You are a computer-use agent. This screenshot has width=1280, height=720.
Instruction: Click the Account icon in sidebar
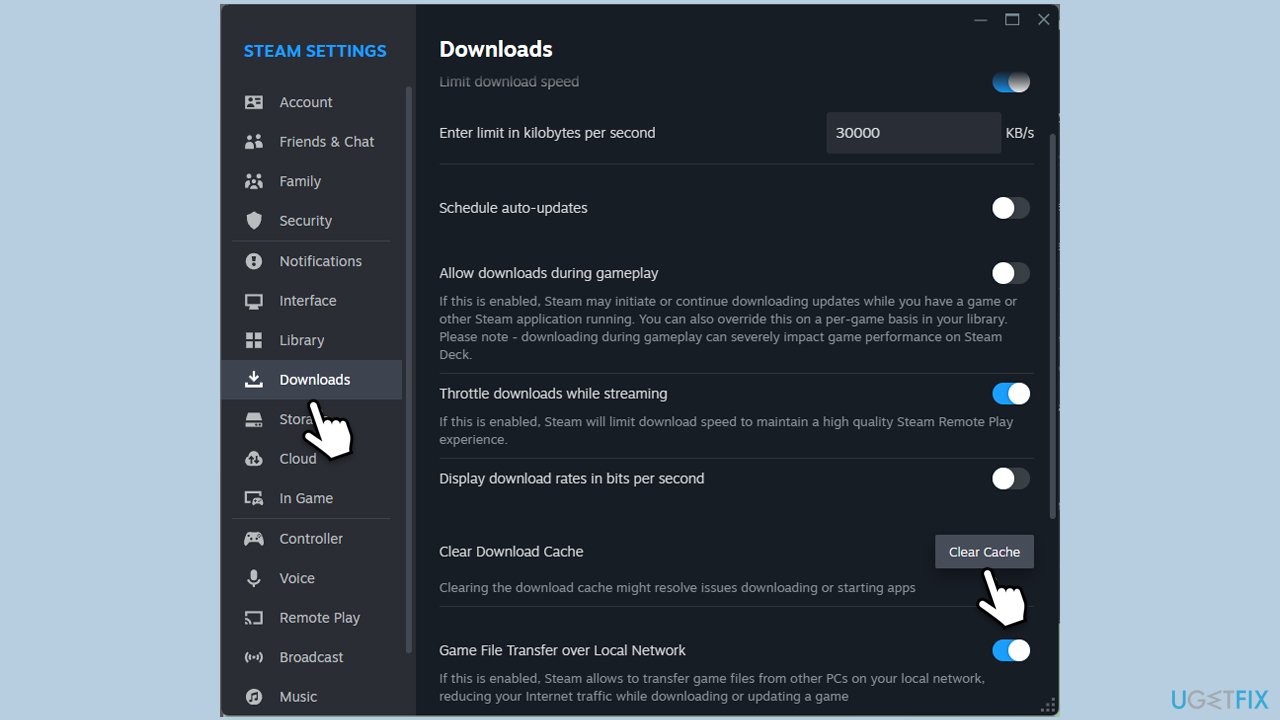point(254,102)
